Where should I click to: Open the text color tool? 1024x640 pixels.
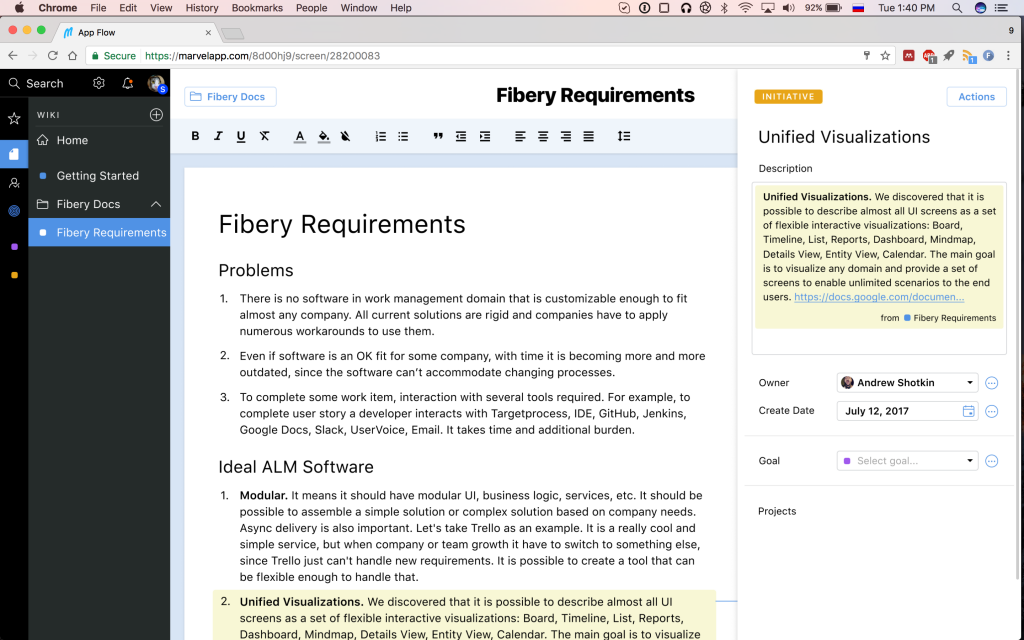click(300, 136)
